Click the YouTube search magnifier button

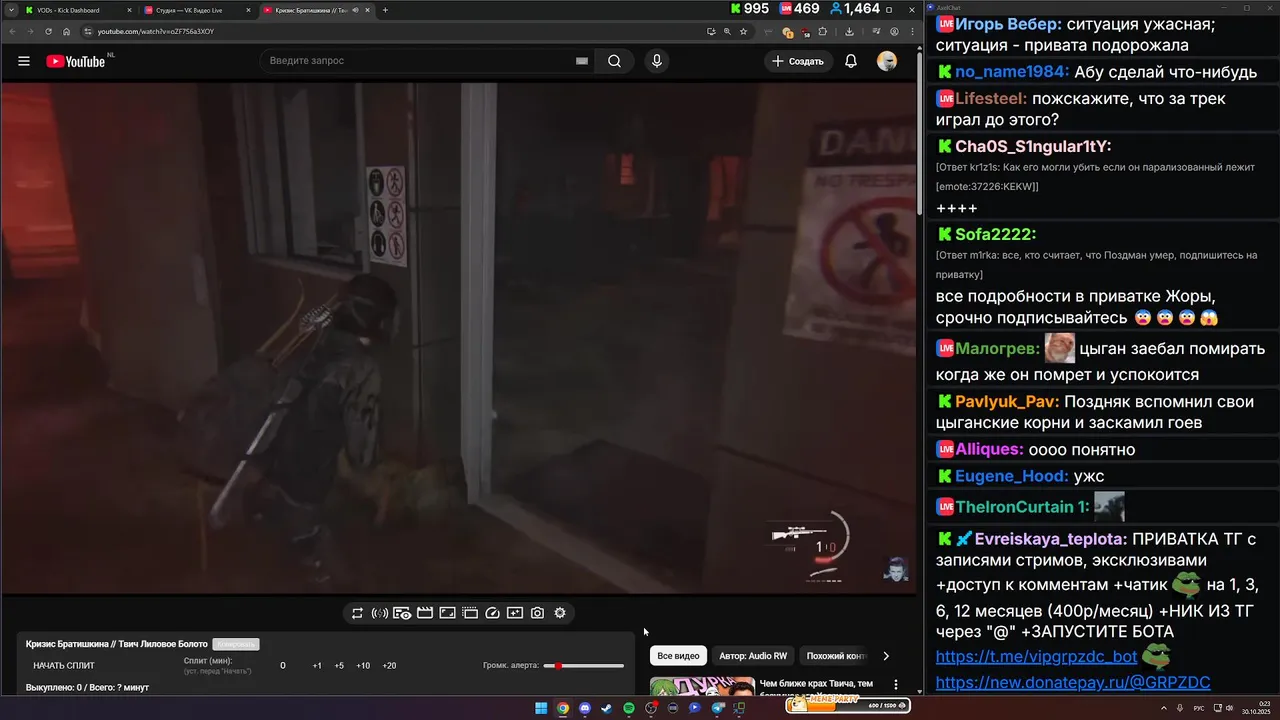coord(614,61)
